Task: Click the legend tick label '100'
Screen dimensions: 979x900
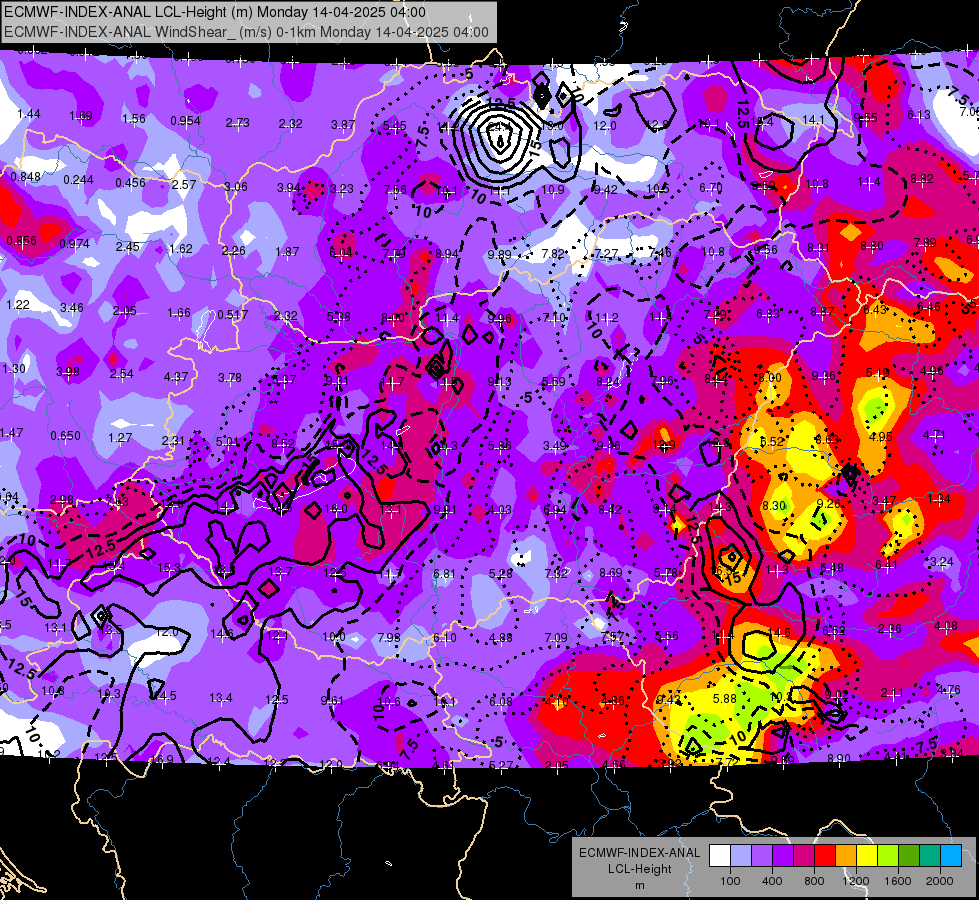Action: (x=730, y=881)
